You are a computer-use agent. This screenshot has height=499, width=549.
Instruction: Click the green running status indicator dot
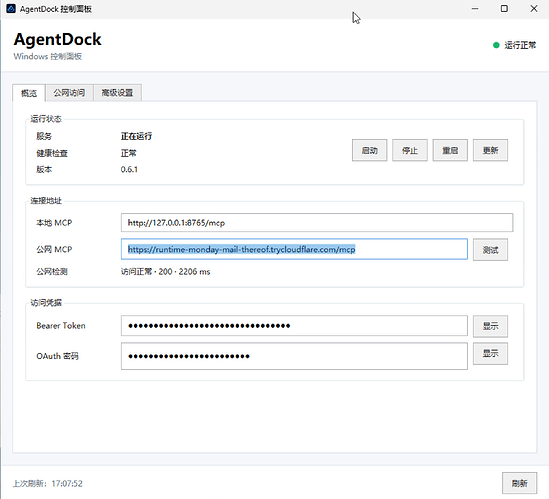(496, 45)
